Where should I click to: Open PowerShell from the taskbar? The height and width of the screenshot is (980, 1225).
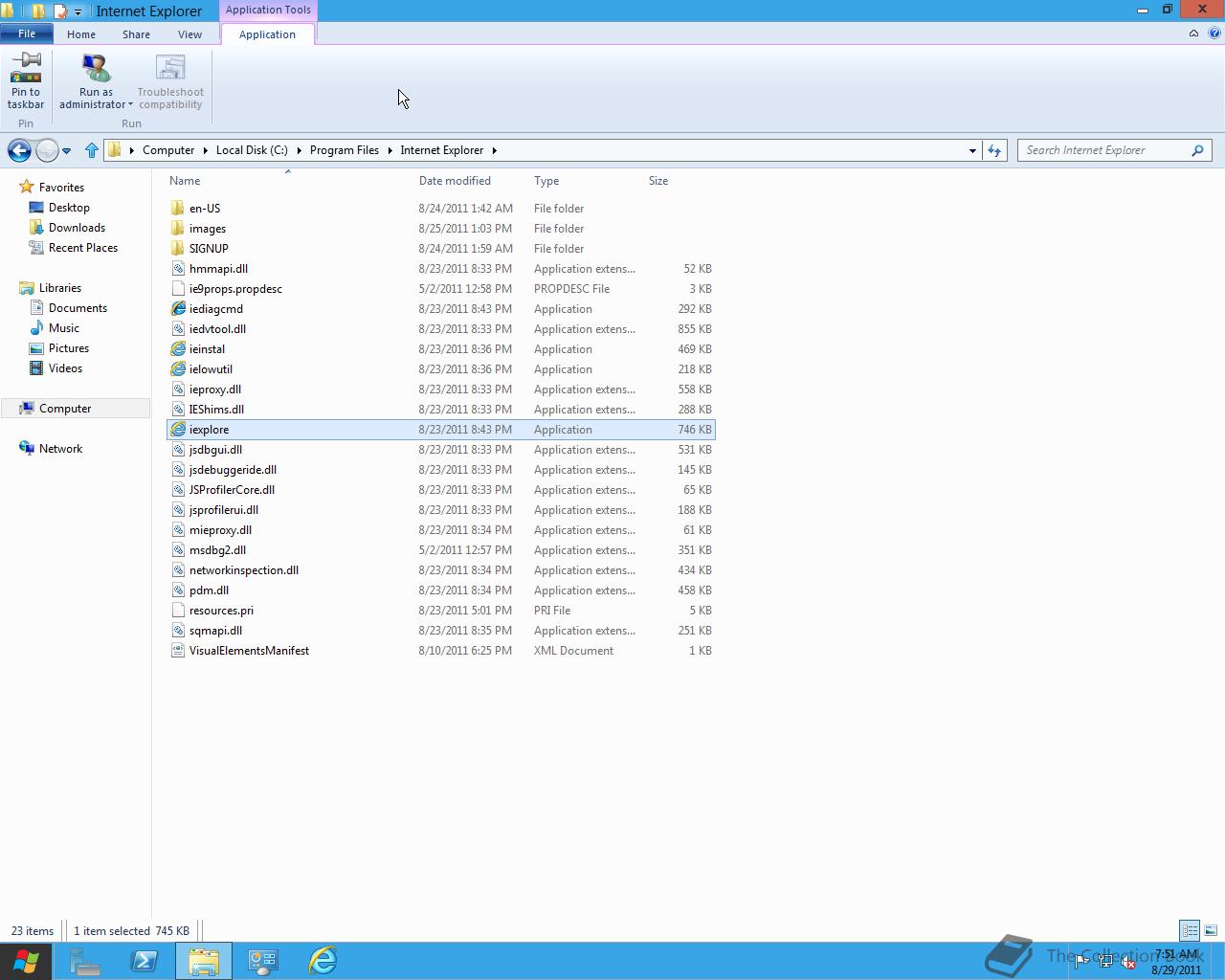coord(145,961)
